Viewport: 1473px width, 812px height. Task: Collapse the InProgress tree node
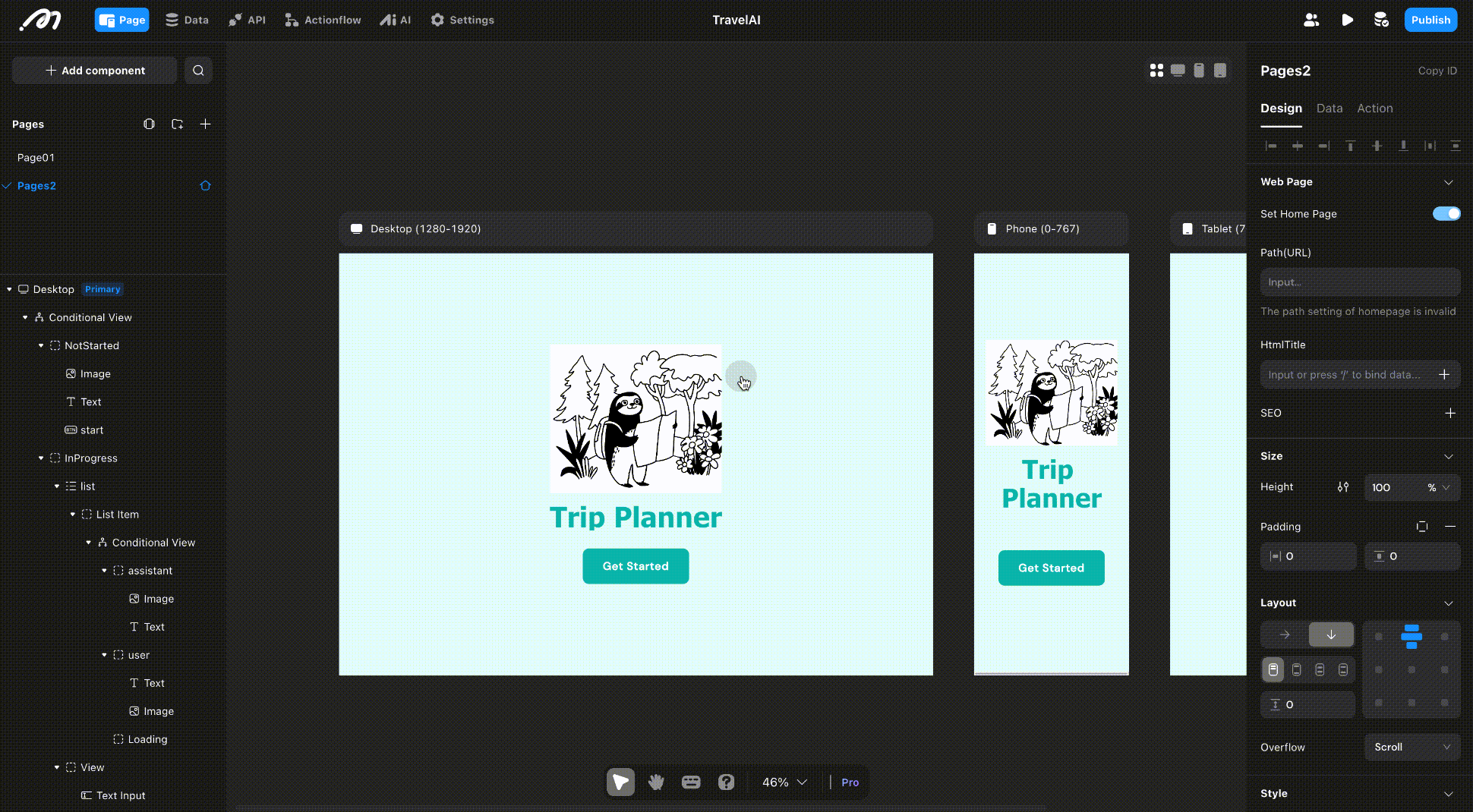click(x=41, y=458)
